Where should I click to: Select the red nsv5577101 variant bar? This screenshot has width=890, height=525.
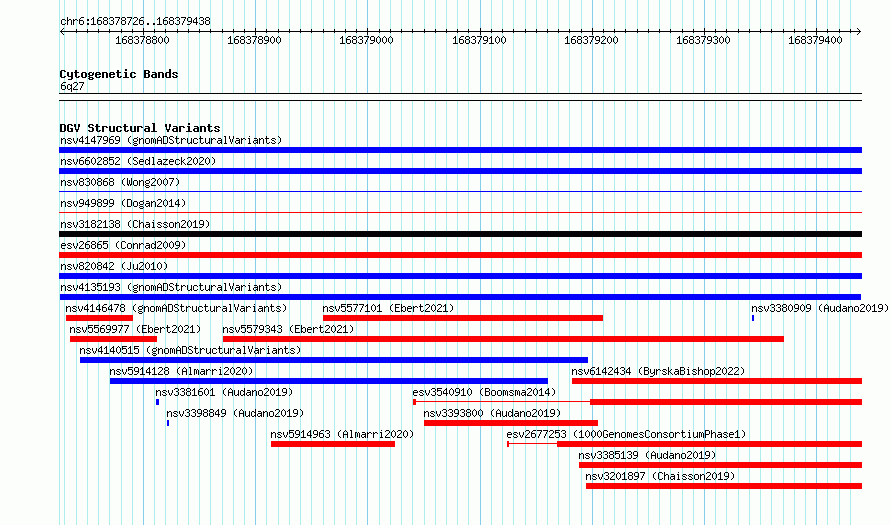click(463, 318)
